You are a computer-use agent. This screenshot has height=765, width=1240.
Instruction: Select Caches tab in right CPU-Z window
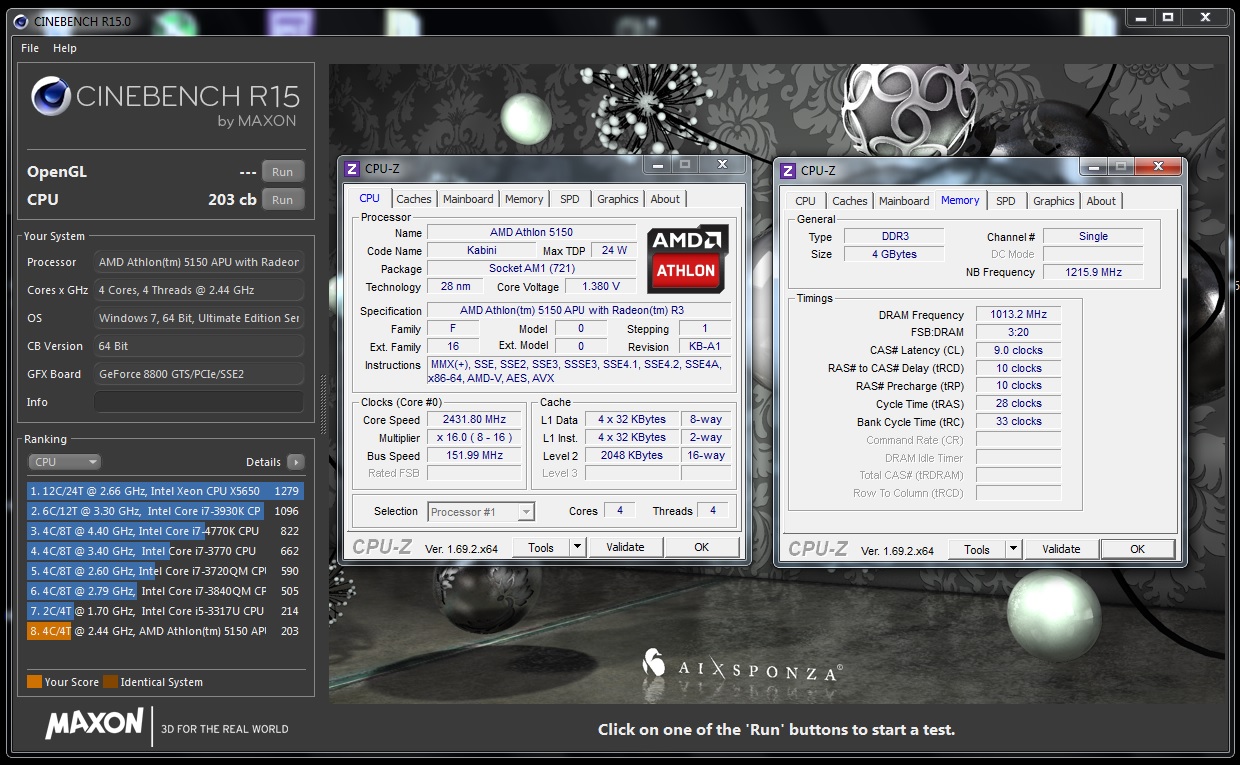(x=850, y=201)
